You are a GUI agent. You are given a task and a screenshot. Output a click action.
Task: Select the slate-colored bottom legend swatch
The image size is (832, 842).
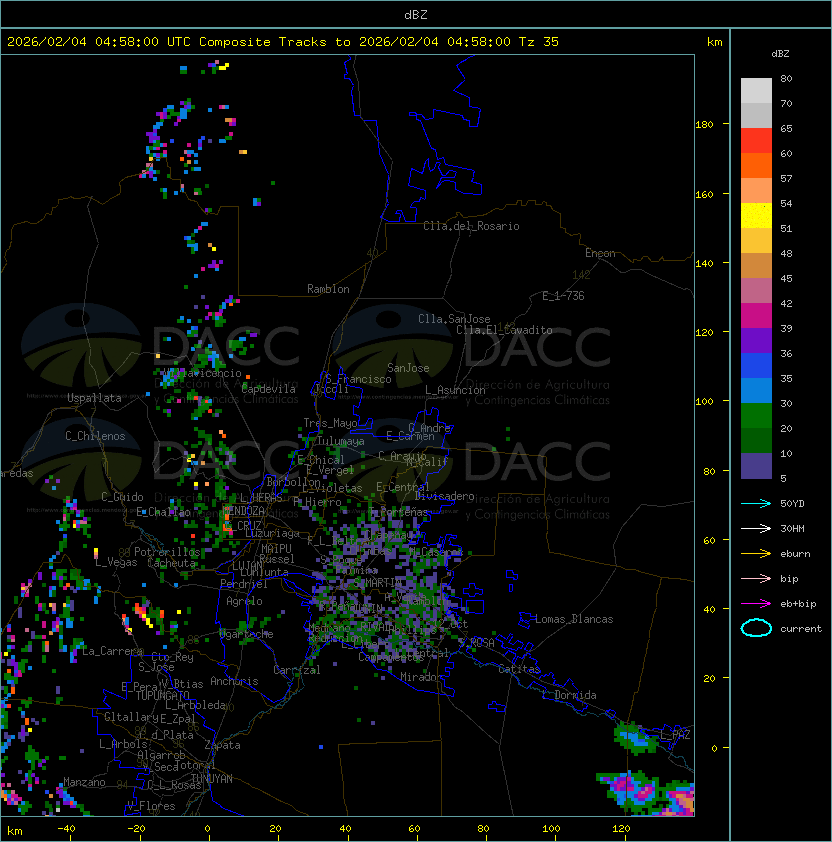pyautogui.click(x=756, y=466)
